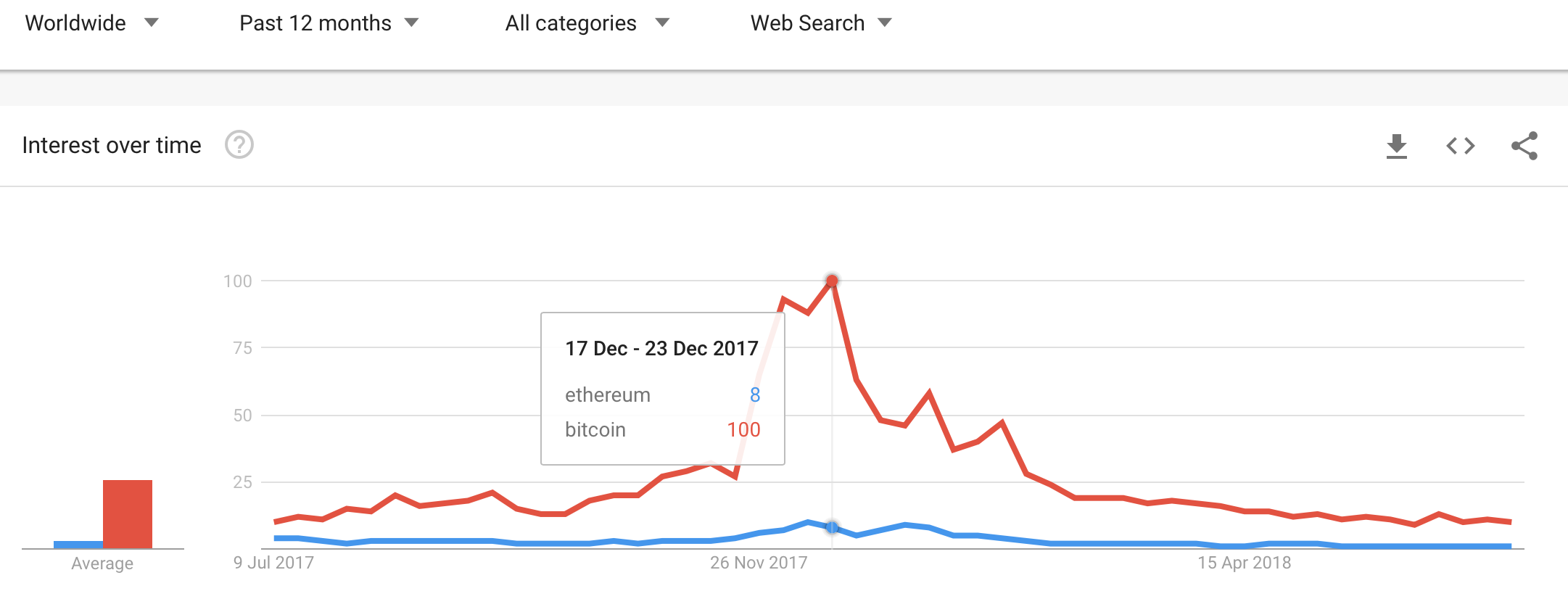Click the bitcoin entry in tooltip

tap(662, 429)
